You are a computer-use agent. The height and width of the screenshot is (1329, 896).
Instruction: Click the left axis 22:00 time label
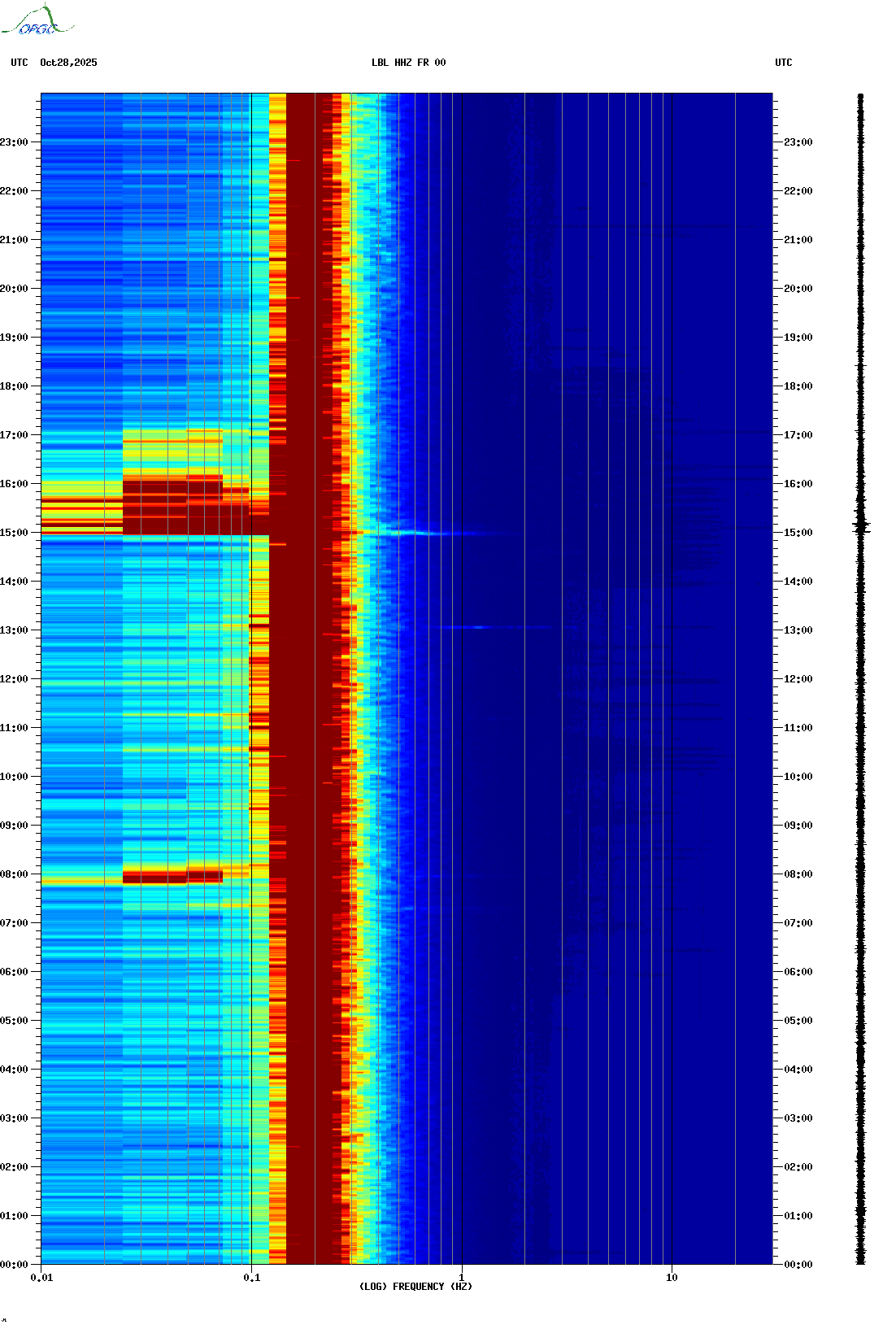point(14,191)
